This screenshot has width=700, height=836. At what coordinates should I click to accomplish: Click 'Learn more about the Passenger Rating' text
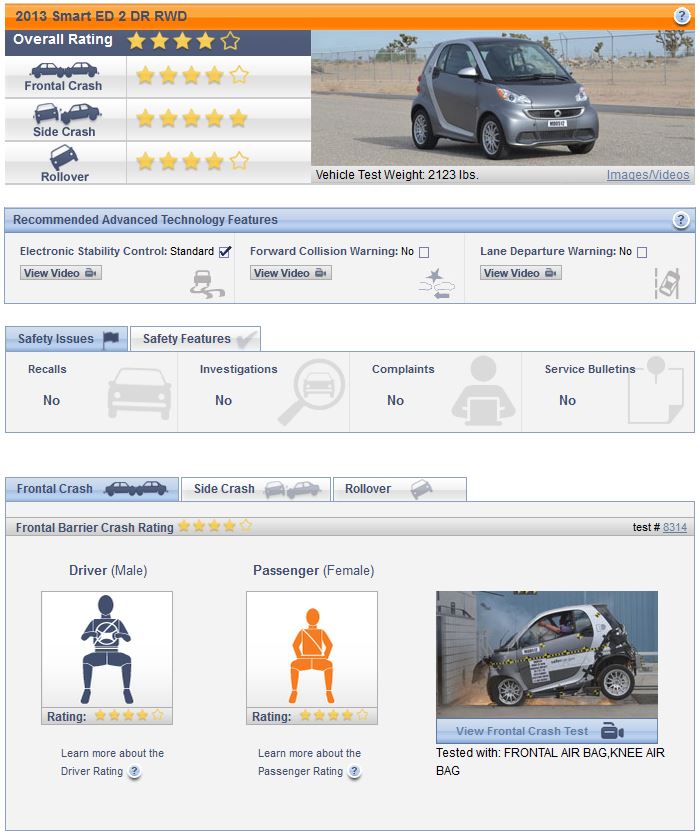(309, 762)
